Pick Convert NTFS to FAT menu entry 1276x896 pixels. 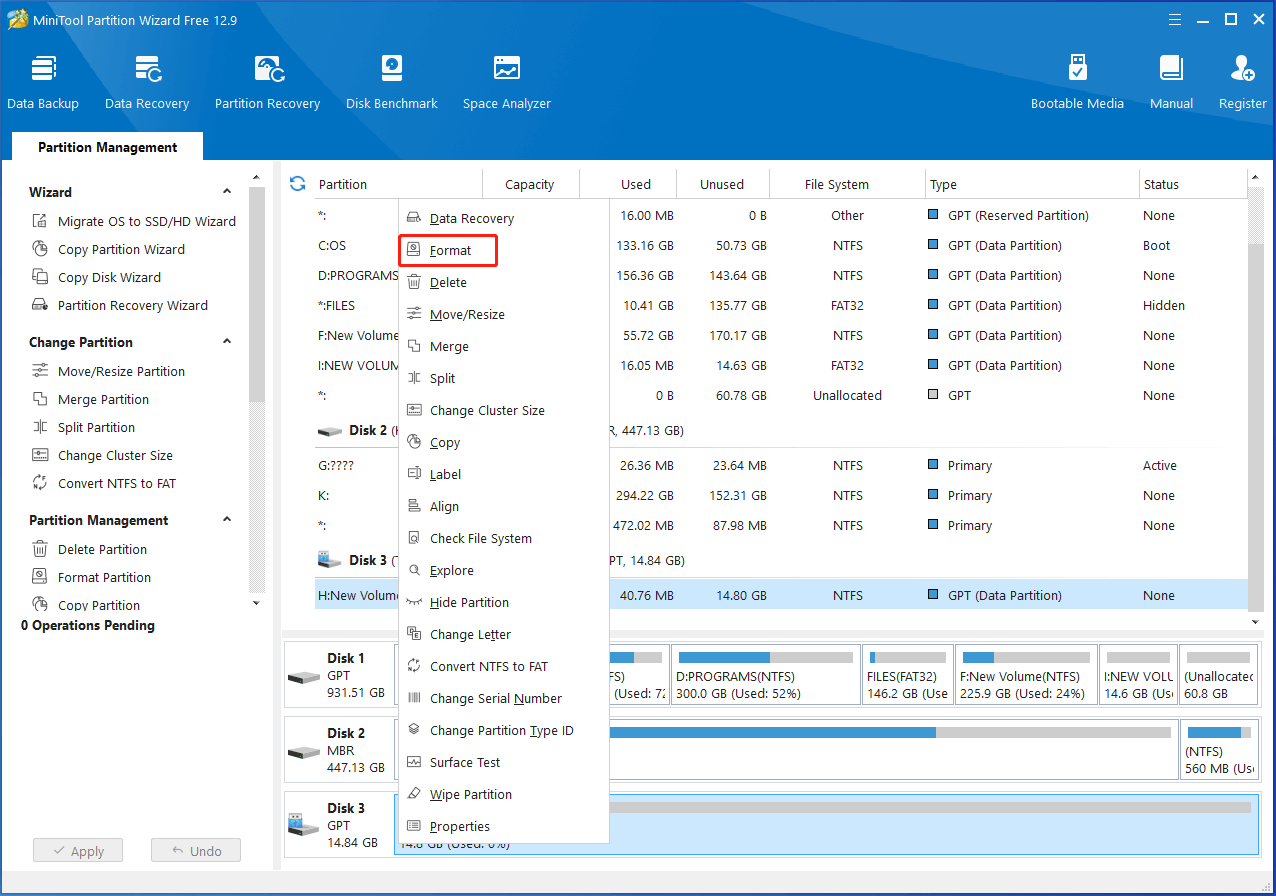[x=488, y=667]
